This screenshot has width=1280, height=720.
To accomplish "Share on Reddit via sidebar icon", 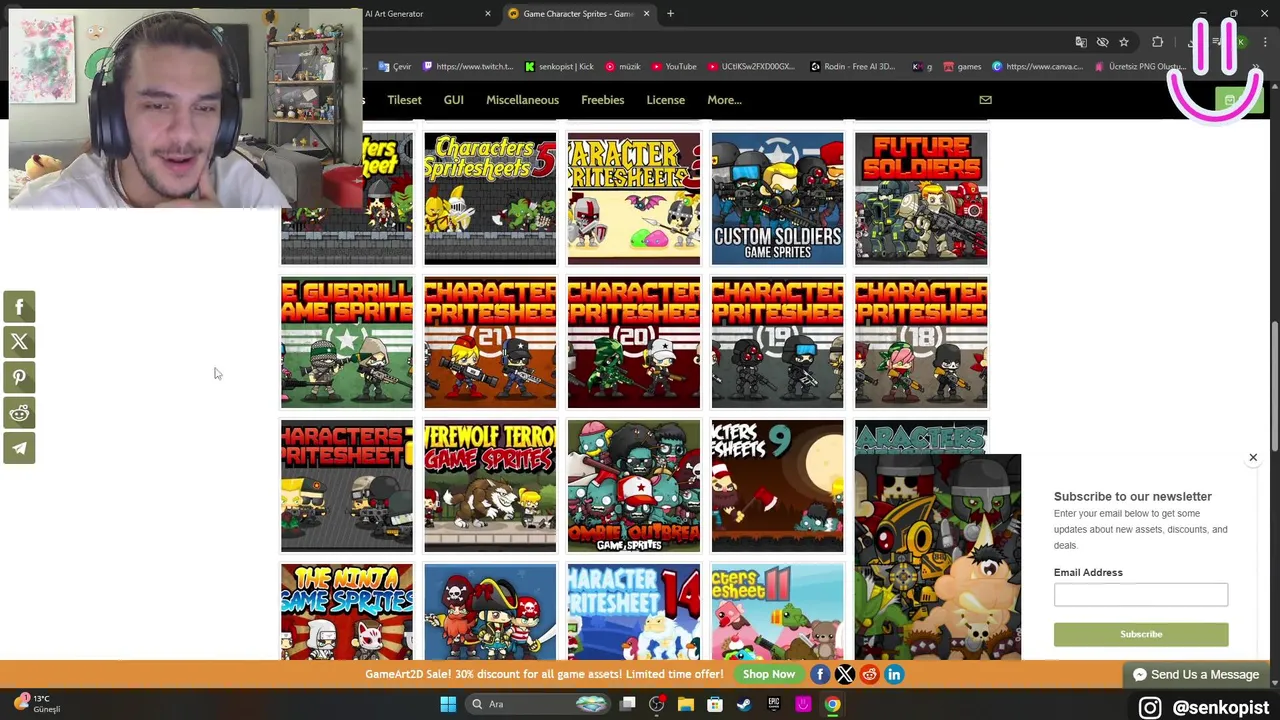I will [19, 413].
